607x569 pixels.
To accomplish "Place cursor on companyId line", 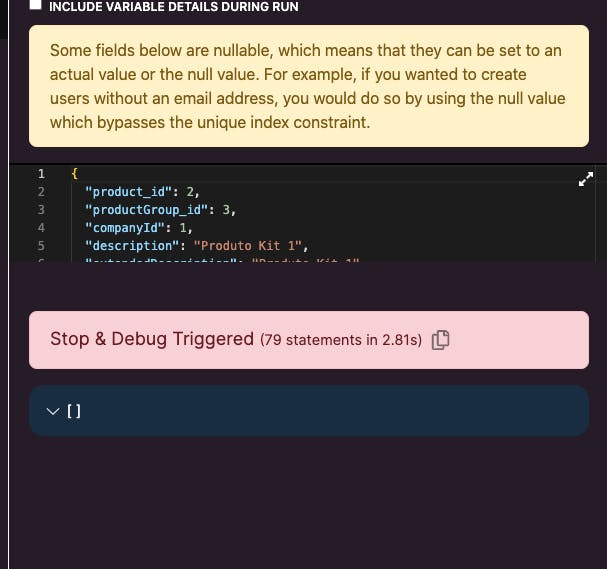I will [x=139, y=228].
